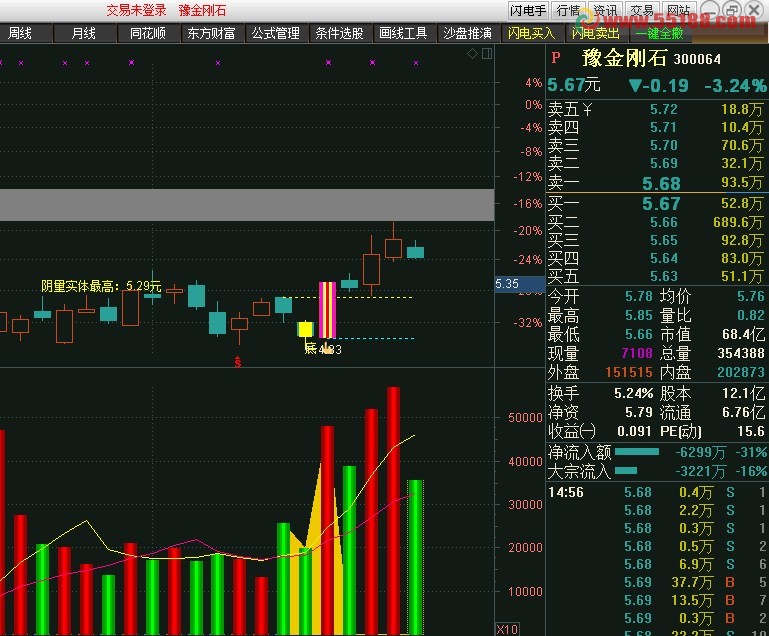Select the 同花顺 toolbar item
The image size is (769, 636).
(148, 33)
